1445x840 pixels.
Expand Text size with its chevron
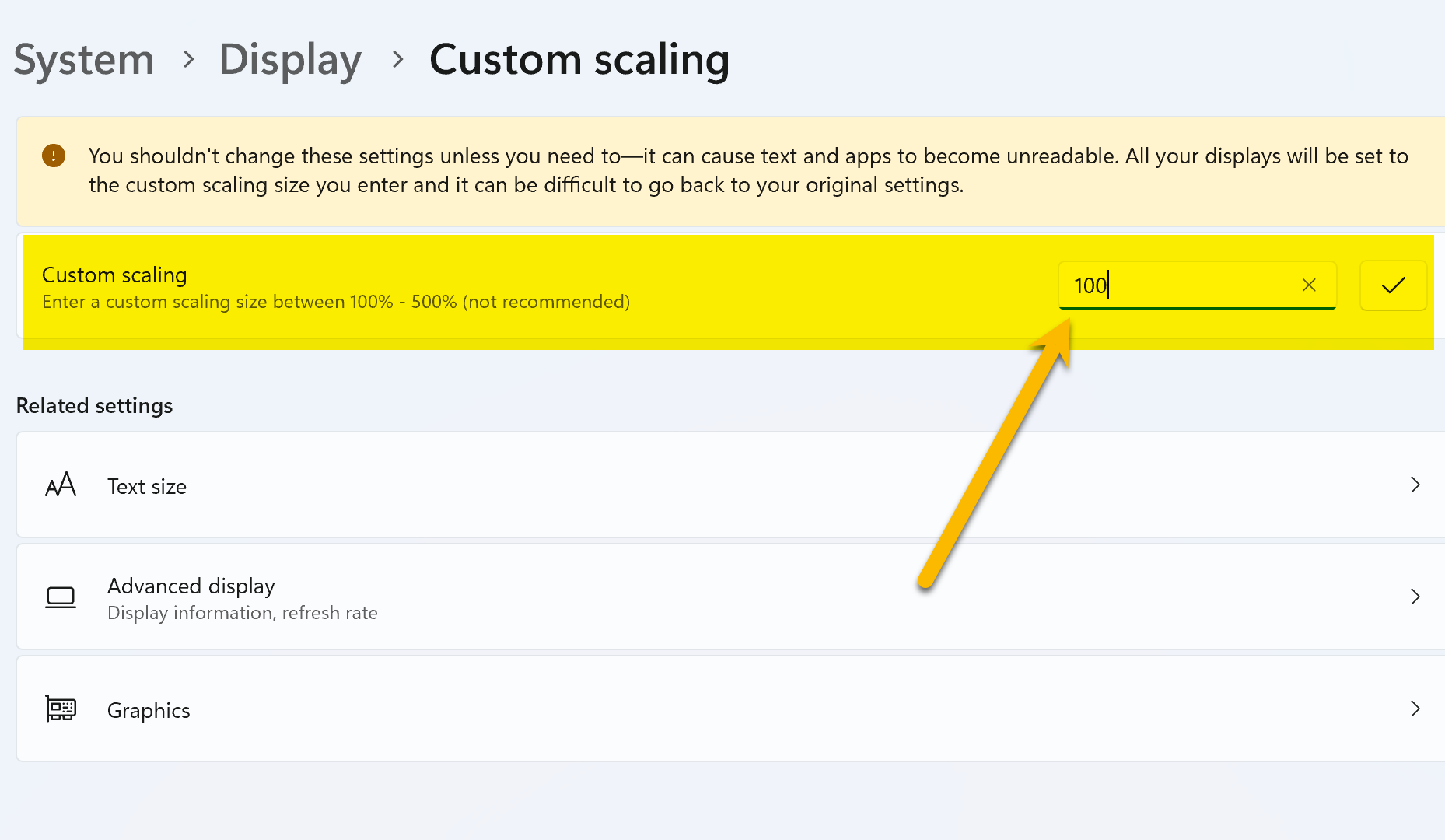(1415, 485)
